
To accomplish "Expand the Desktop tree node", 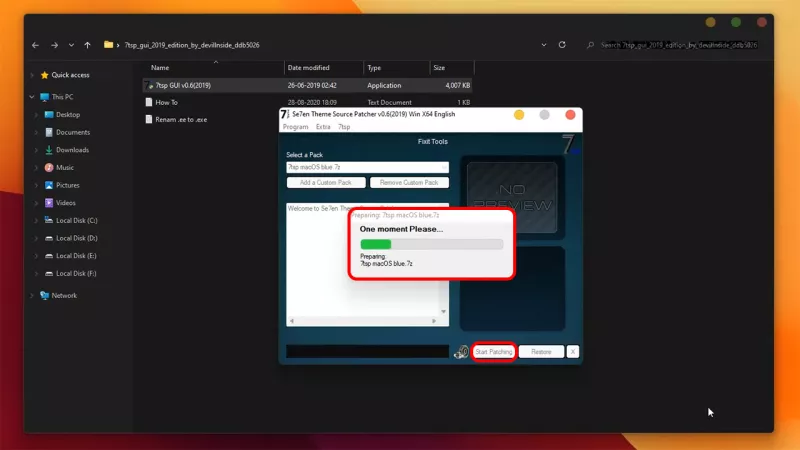I will [x=36, y=115].
